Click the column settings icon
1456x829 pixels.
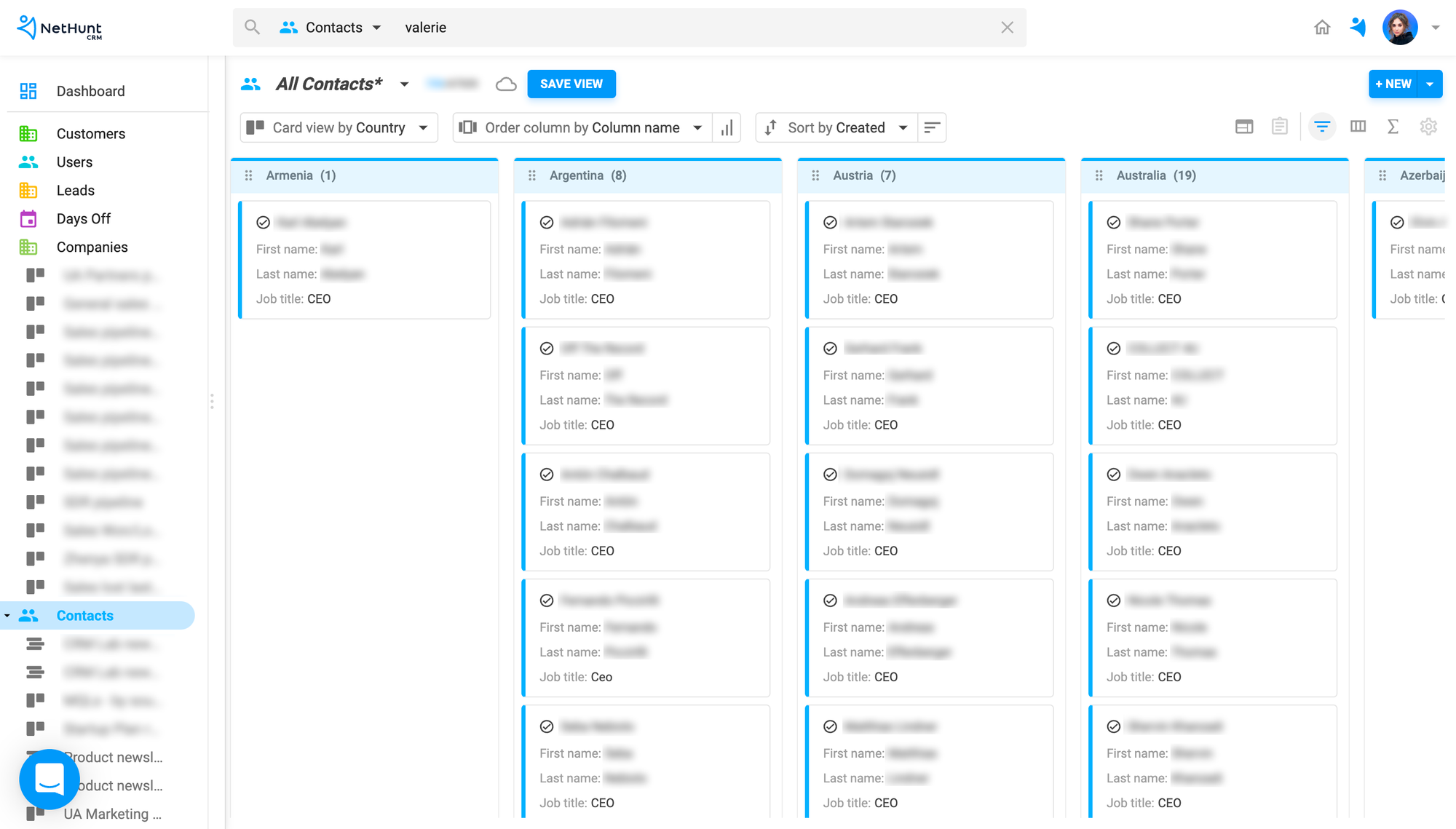(x=1357, y=127)
